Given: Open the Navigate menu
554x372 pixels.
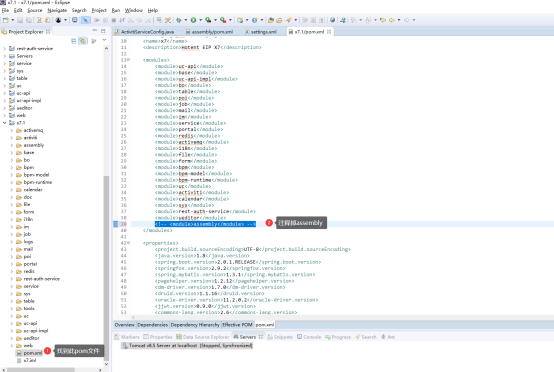Looking at the screenshot, I should click(x=57, y=10).
